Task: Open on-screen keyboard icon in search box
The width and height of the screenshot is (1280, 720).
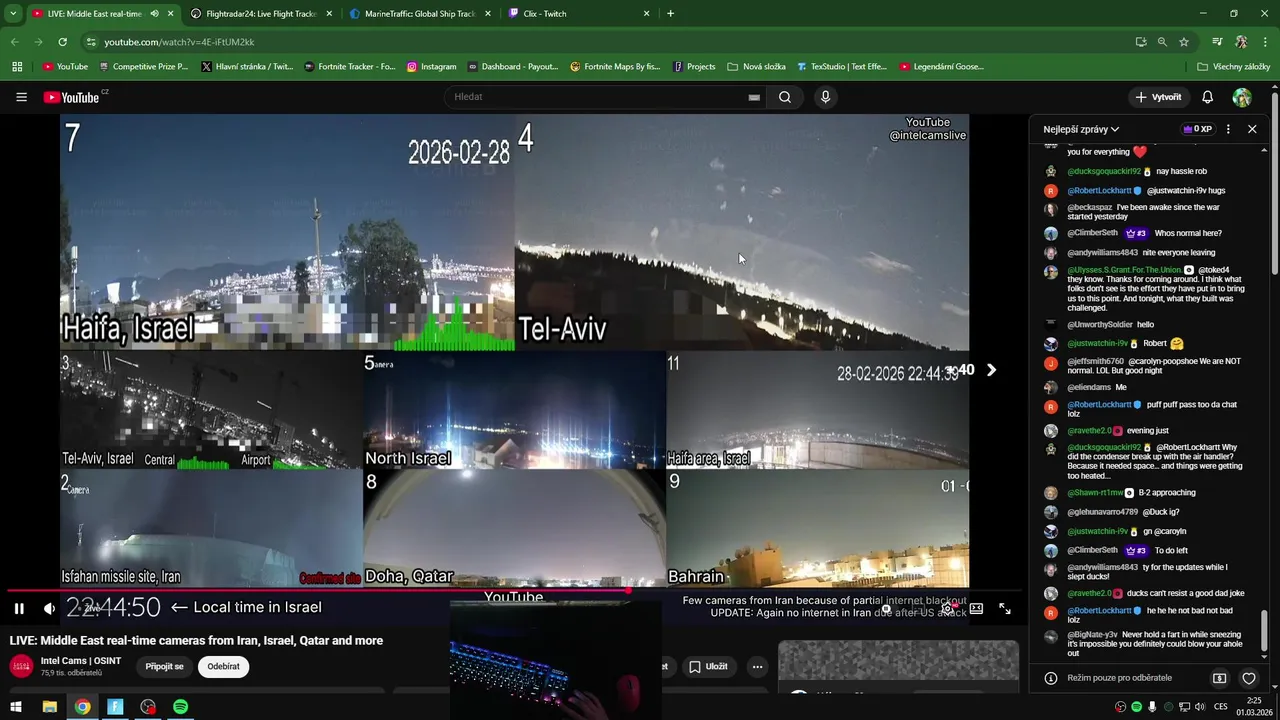Action: [x=754, y=97]
